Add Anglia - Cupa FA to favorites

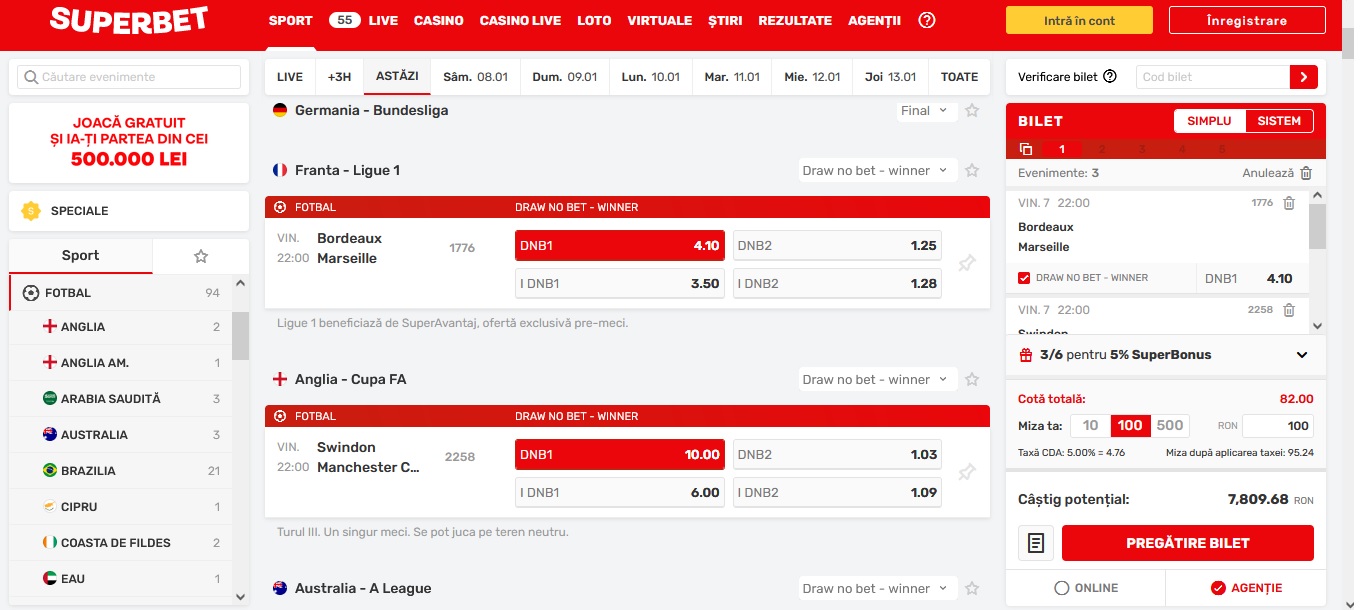pos(972,380)
